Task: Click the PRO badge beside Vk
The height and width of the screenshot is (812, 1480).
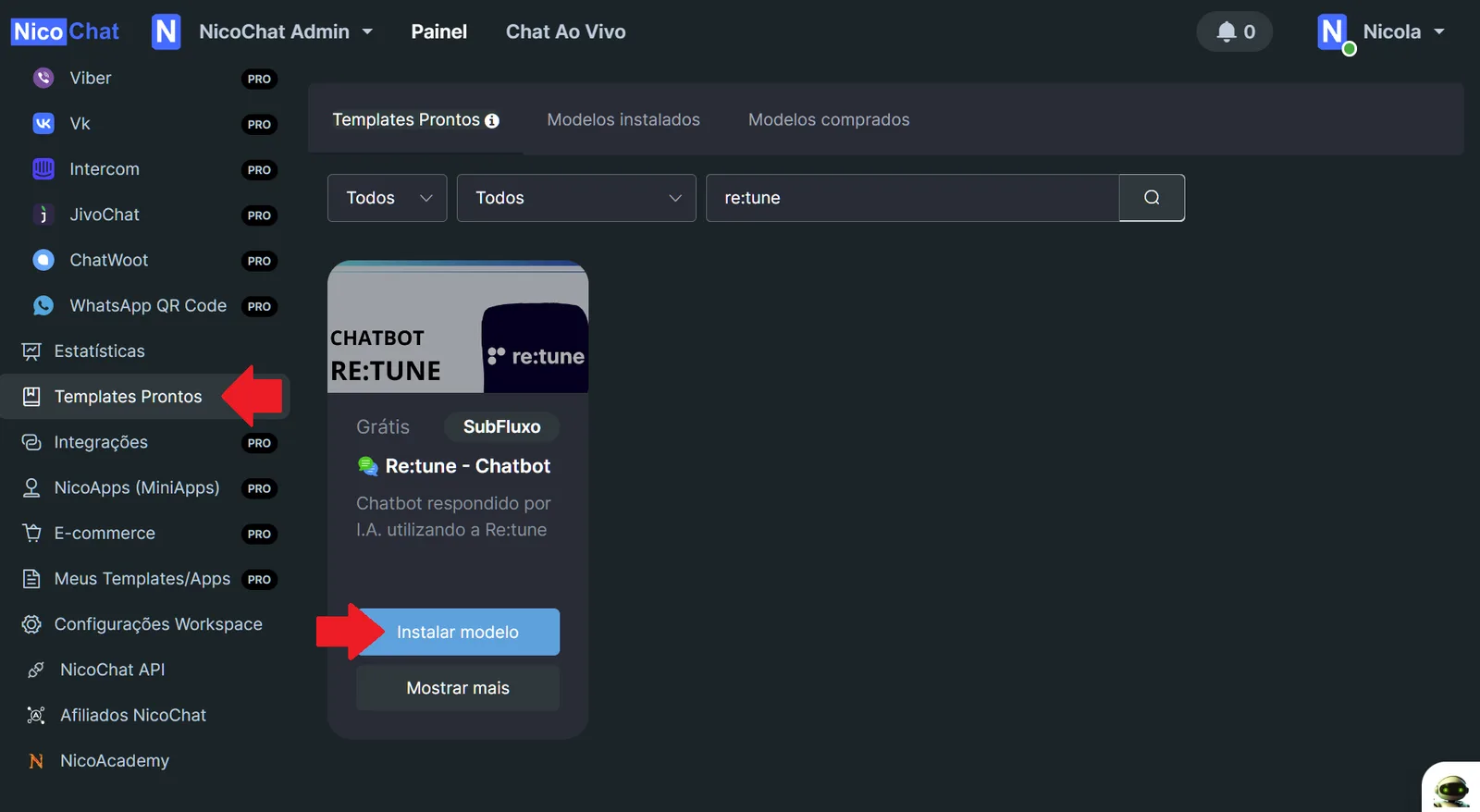Action: (259, 124)
